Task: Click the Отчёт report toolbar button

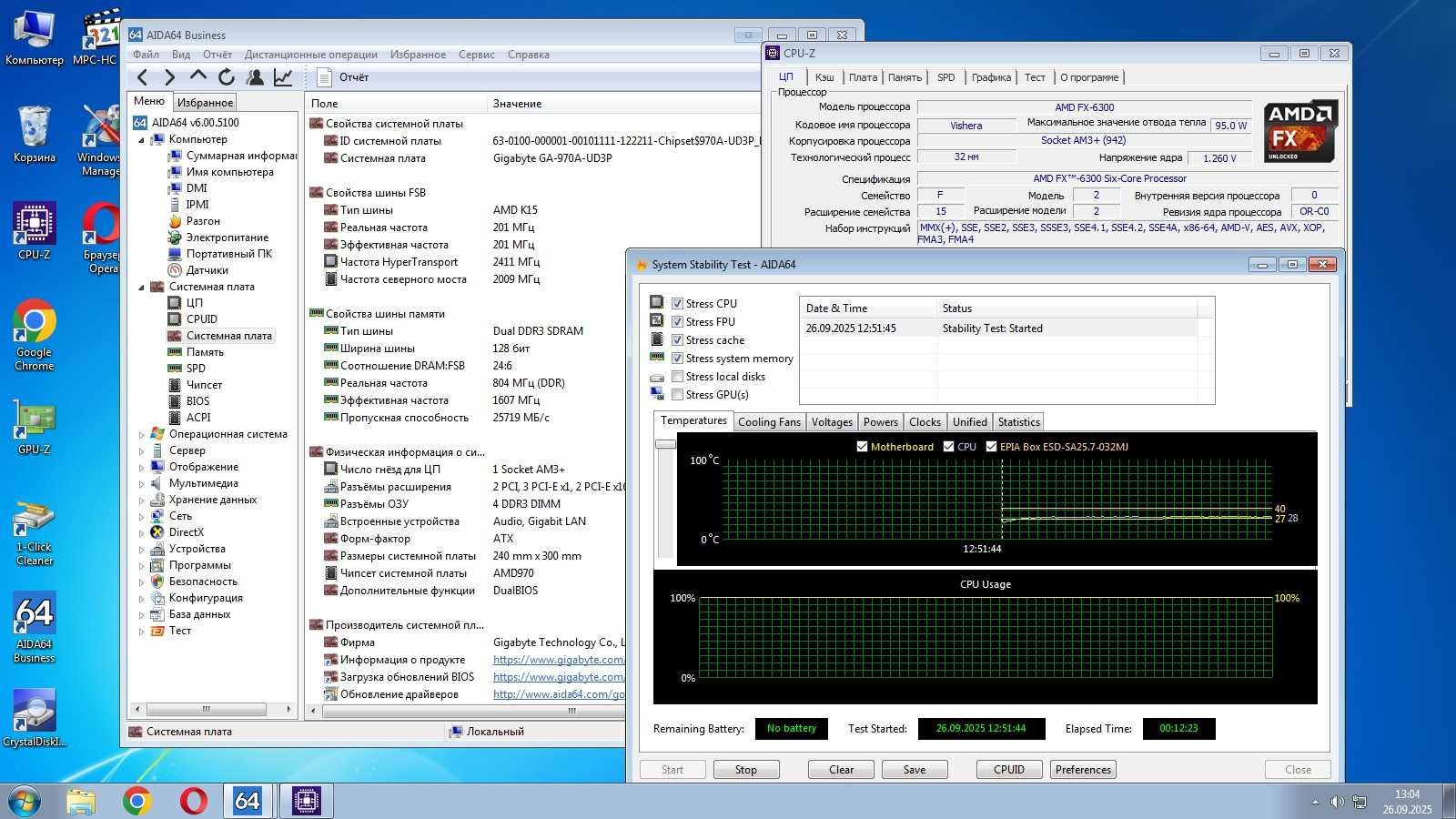Action: pos(343,77)
